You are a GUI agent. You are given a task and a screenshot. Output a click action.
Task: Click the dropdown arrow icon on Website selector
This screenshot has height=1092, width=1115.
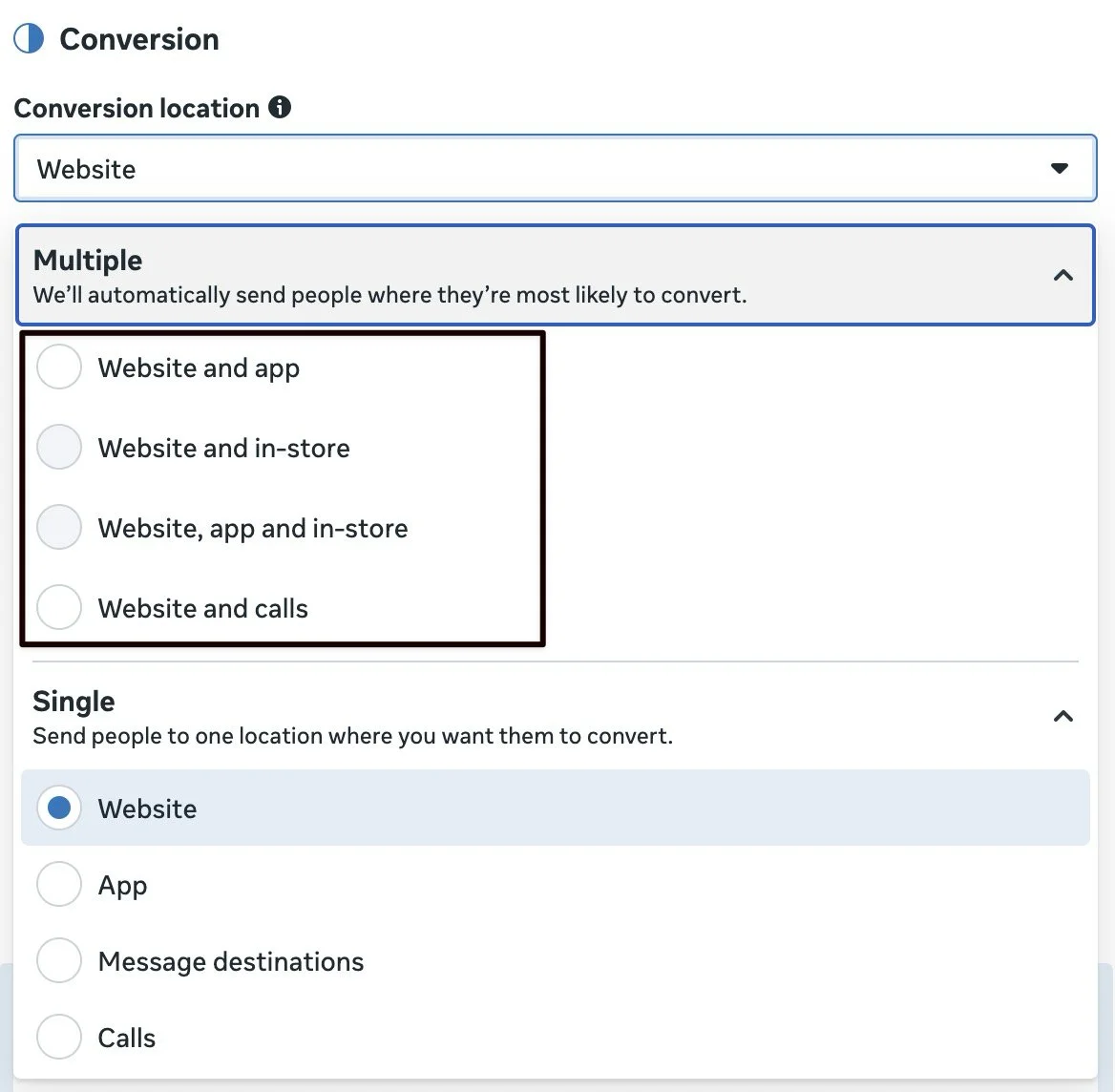click(1060, 168)
